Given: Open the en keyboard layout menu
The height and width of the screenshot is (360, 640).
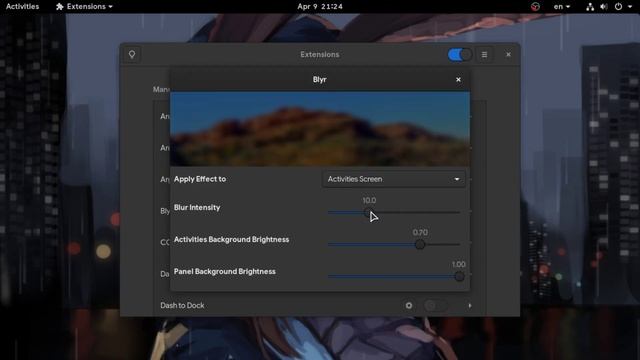Looking at the screenshot, I should point(562,7).
